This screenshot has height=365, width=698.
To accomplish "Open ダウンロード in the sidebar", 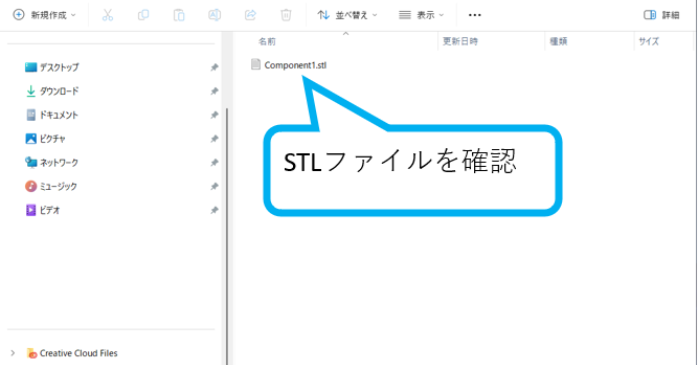I will point(52,91).
